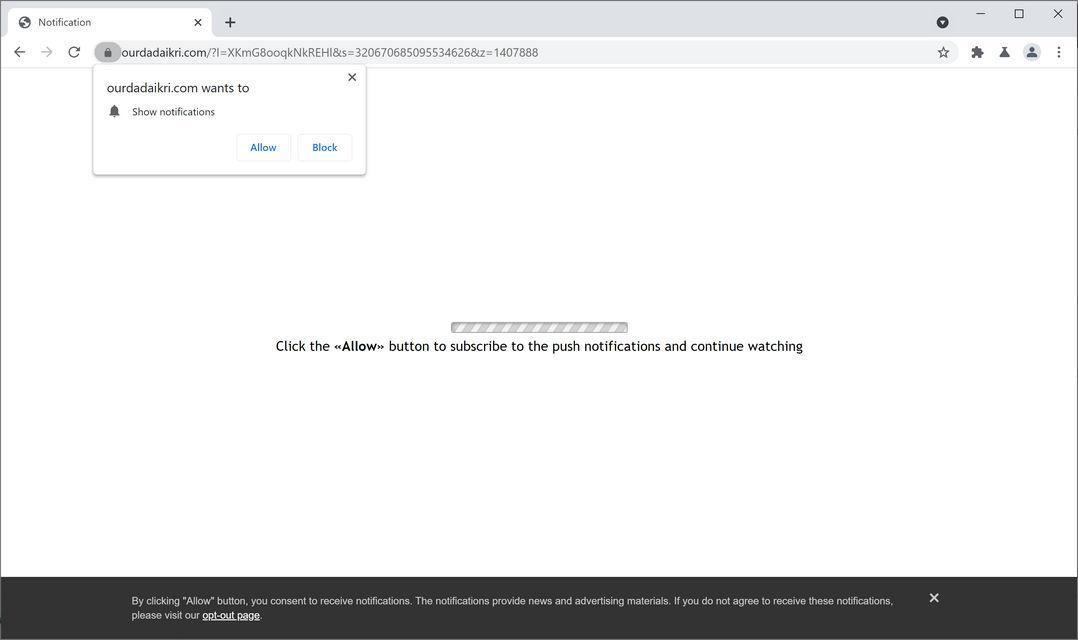Open a new browser tab

[230, 21]
